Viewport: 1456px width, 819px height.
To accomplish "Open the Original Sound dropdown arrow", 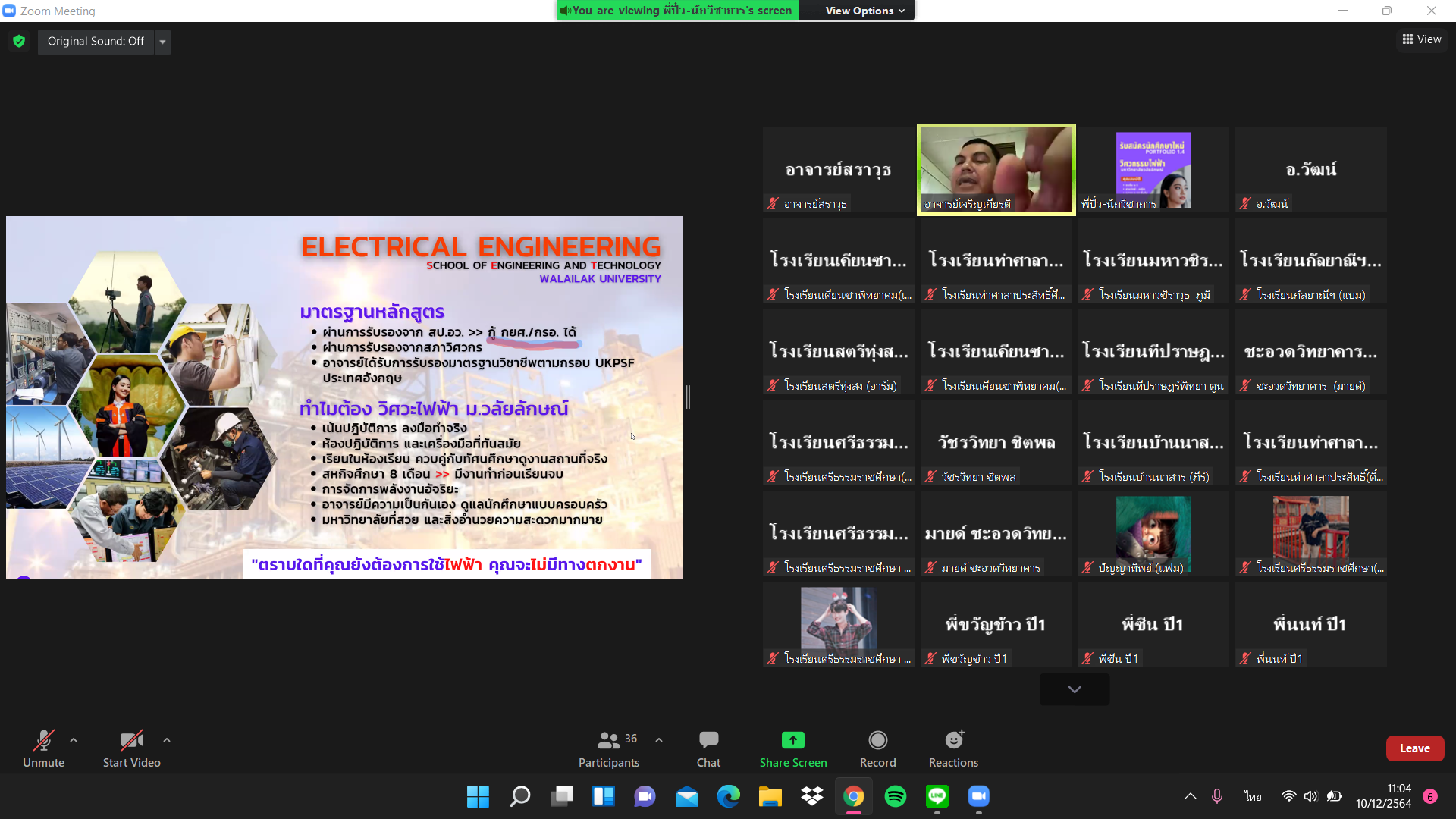I will (x=162, y=42).
